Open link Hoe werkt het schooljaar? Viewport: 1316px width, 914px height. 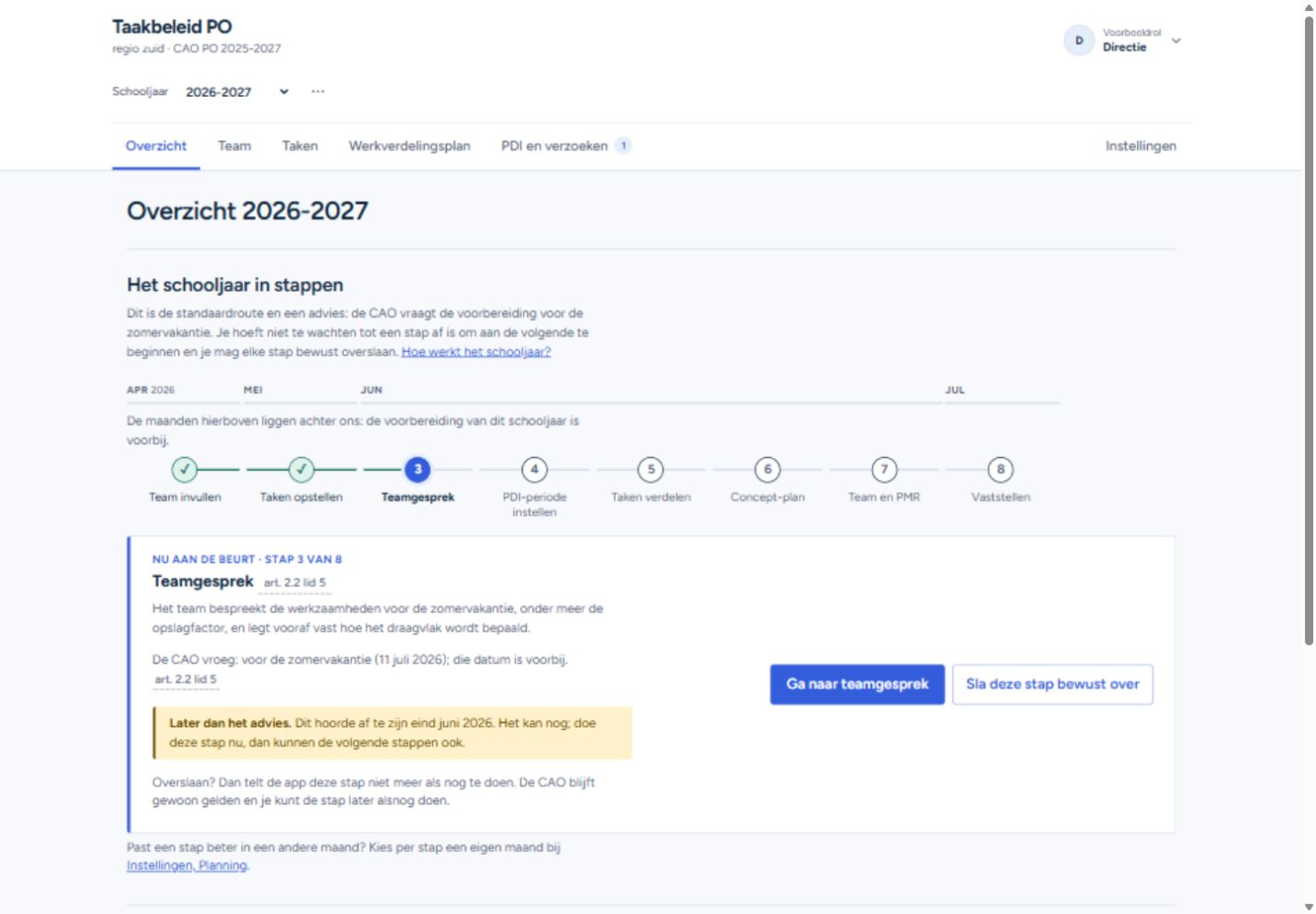click(476, 352)
